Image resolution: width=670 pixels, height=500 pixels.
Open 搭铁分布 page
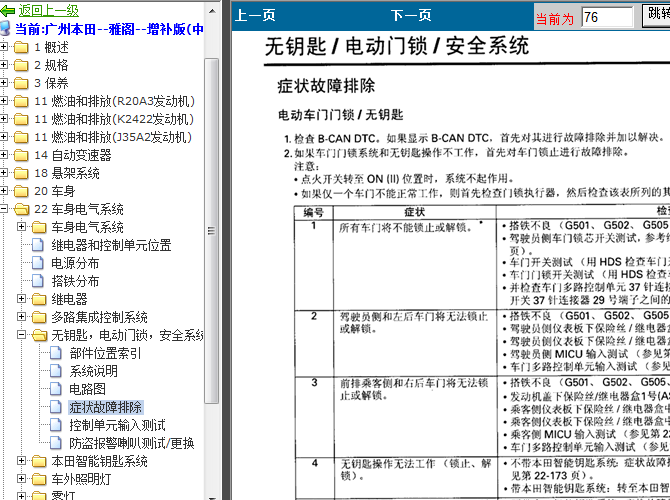click(x=75, y=281)
